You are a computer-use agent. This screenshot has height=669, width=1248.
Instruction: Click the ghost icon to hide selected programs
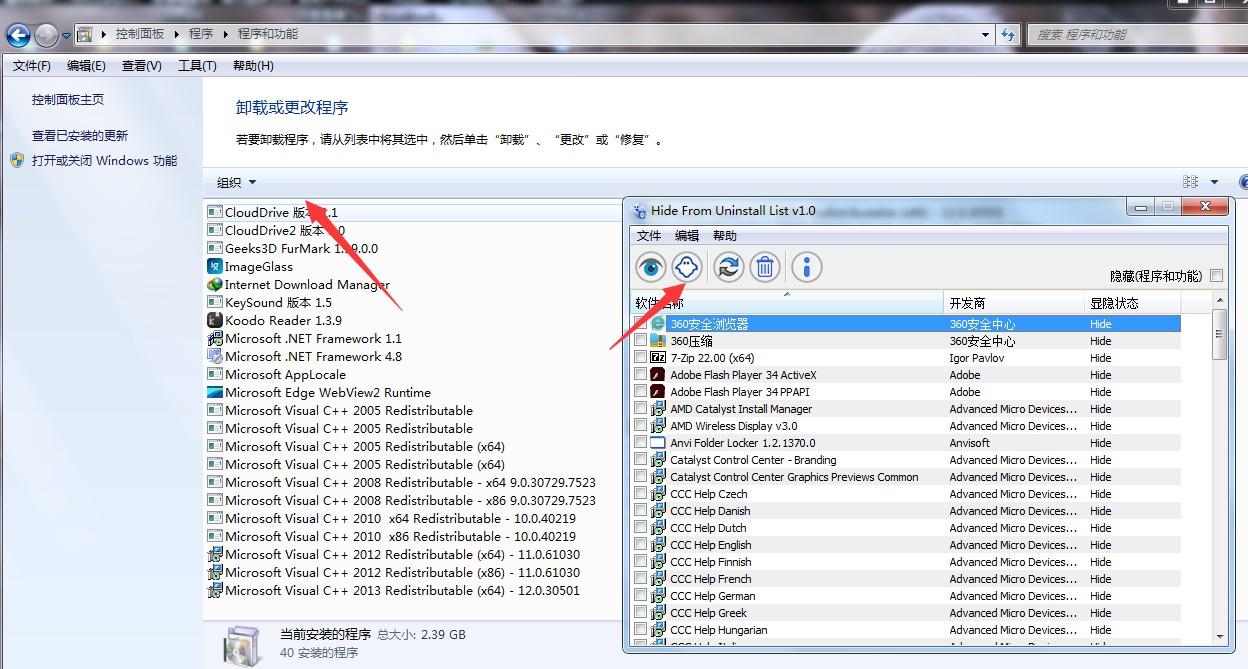click(x=687, y=267)
